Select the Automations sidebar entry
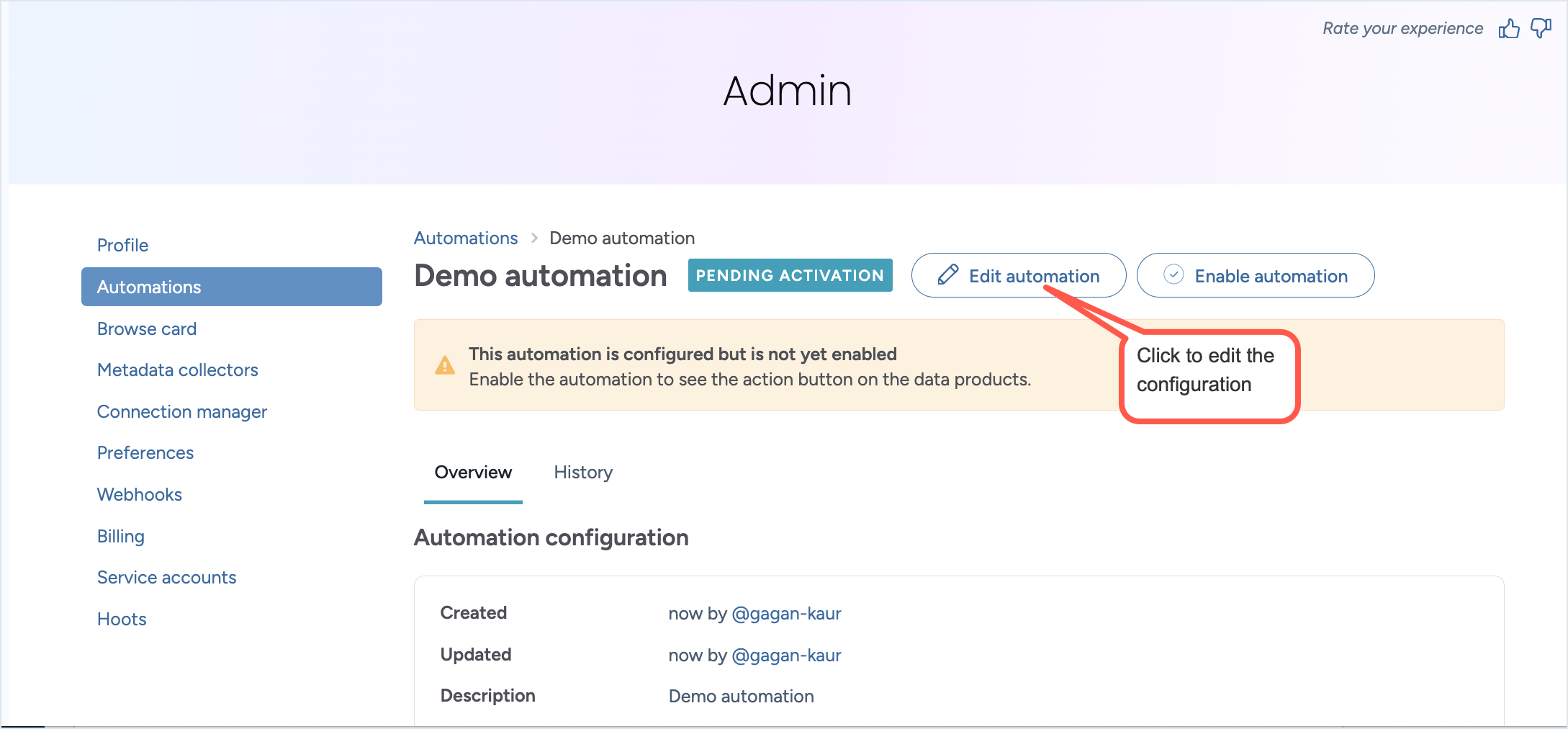The image size is (1568, 729). [x=148, y=287]
